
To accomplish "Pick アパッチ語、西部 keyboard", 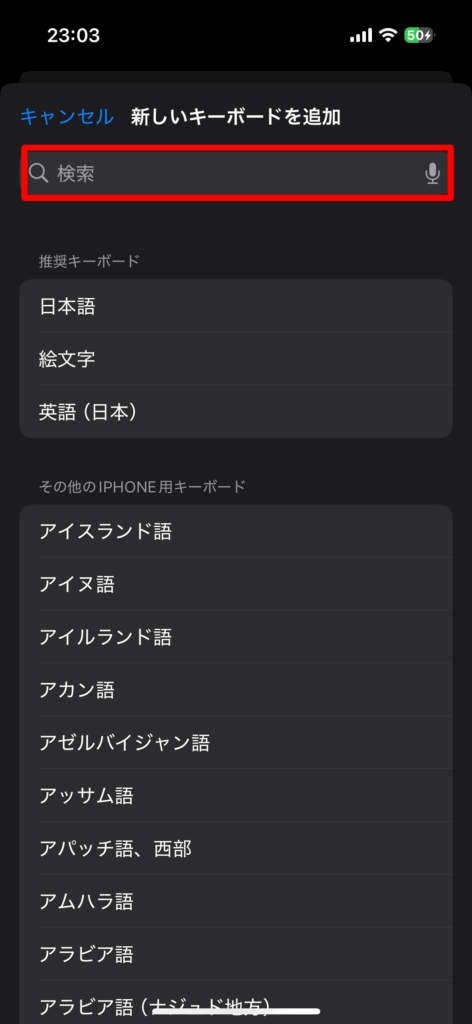I will click(236, 848).
